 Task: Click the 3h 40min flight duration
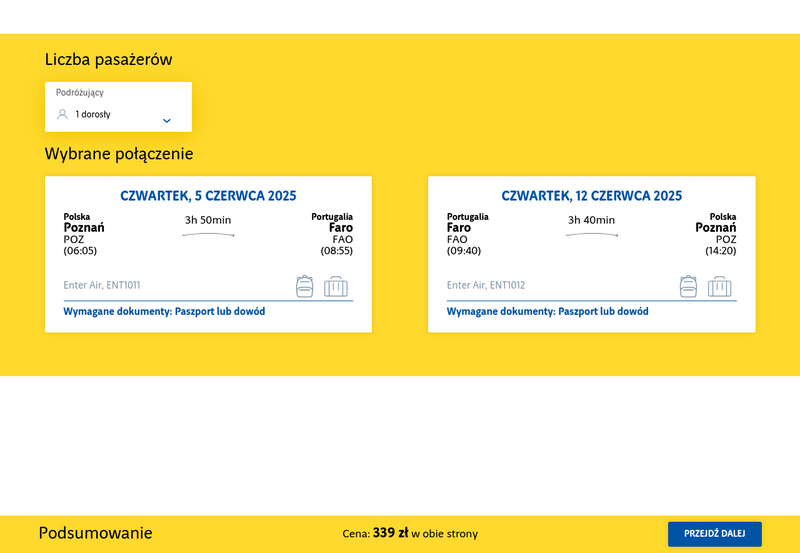[591, 220]
